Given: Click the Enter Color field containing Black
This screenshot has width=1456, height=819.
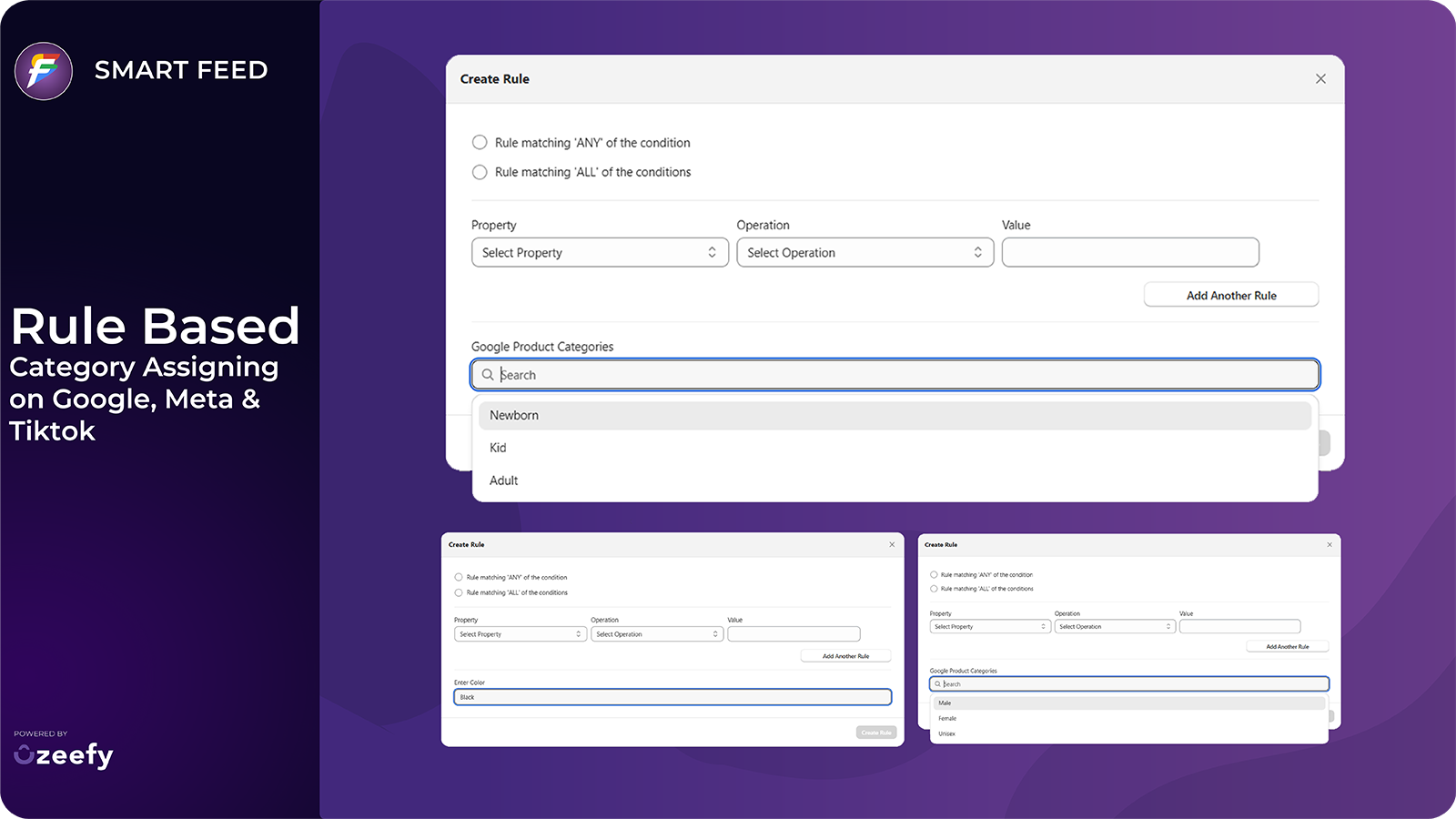Looking at the screenshot, I should 672,697.
